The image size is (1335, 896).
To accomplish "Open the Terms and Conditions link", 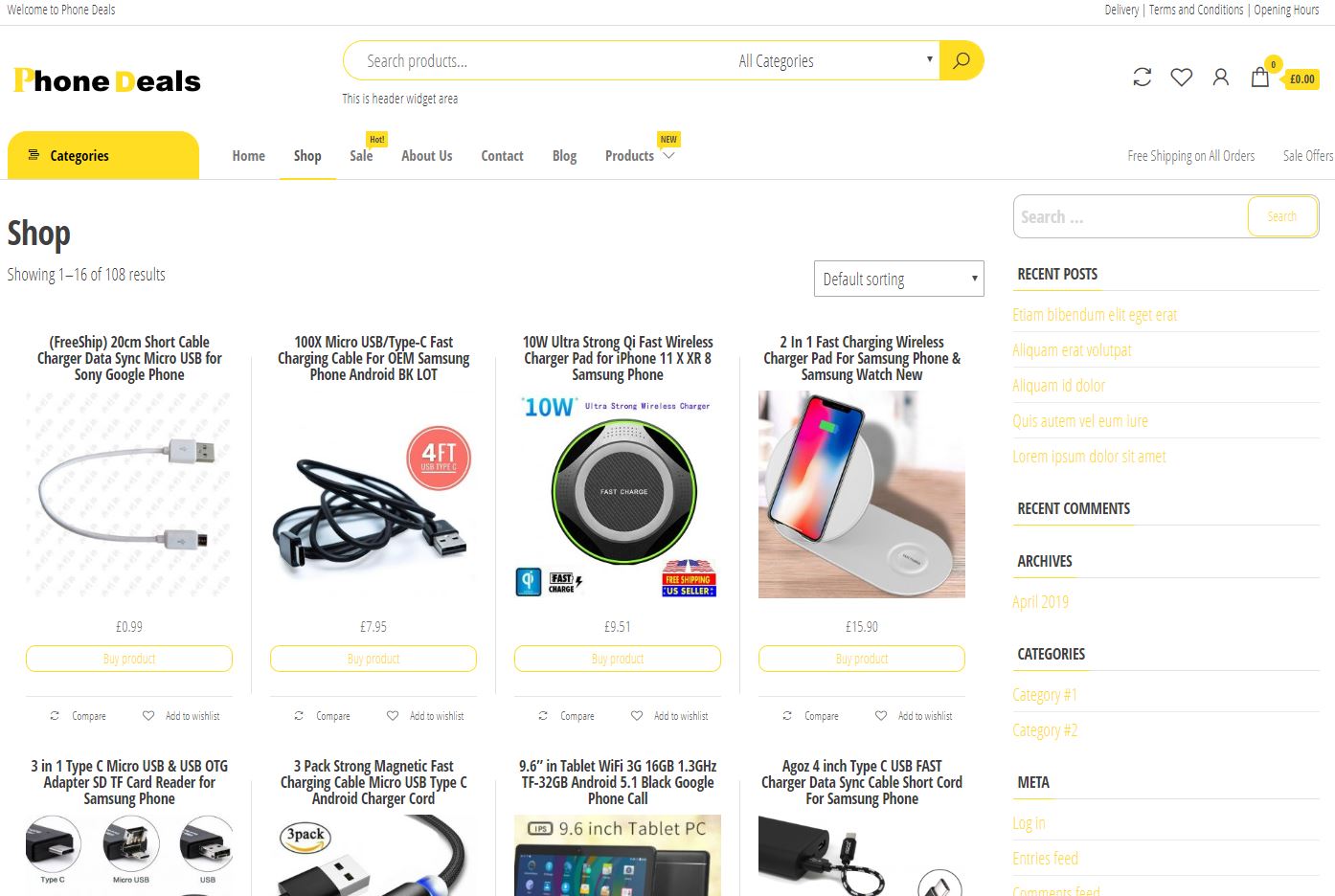I will pyautogui.click(x=1196, y=10).
